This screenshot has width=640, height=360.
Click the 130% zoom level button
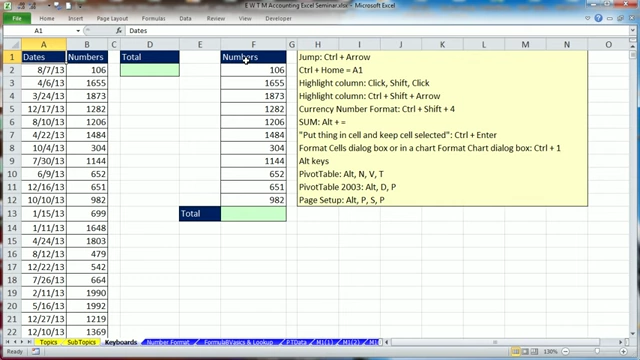[x=550, y=351]
